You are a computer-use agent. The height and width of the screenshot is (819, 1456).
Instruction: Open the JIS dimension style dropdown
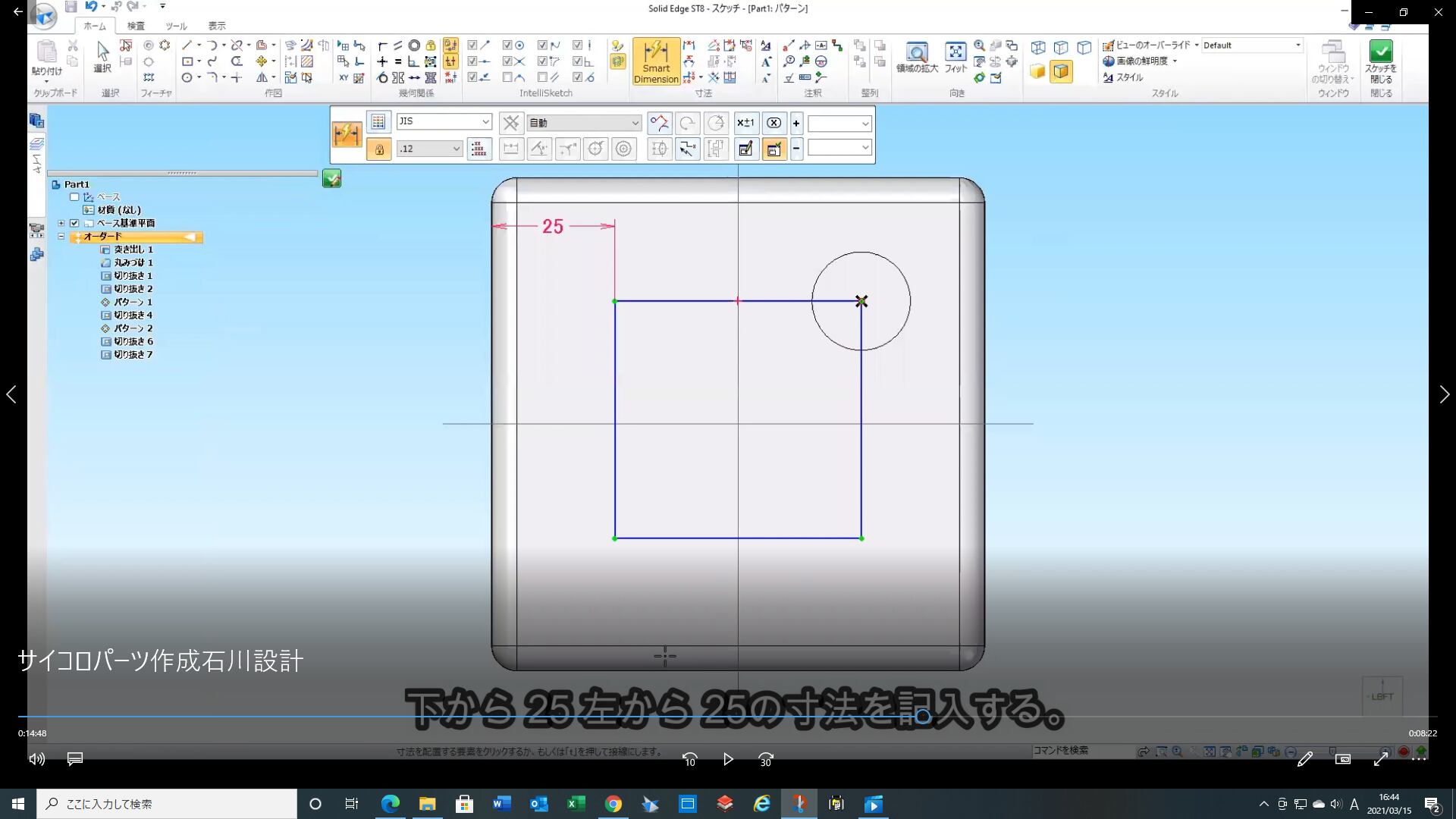pyautogui.click(x=485, y=122)
